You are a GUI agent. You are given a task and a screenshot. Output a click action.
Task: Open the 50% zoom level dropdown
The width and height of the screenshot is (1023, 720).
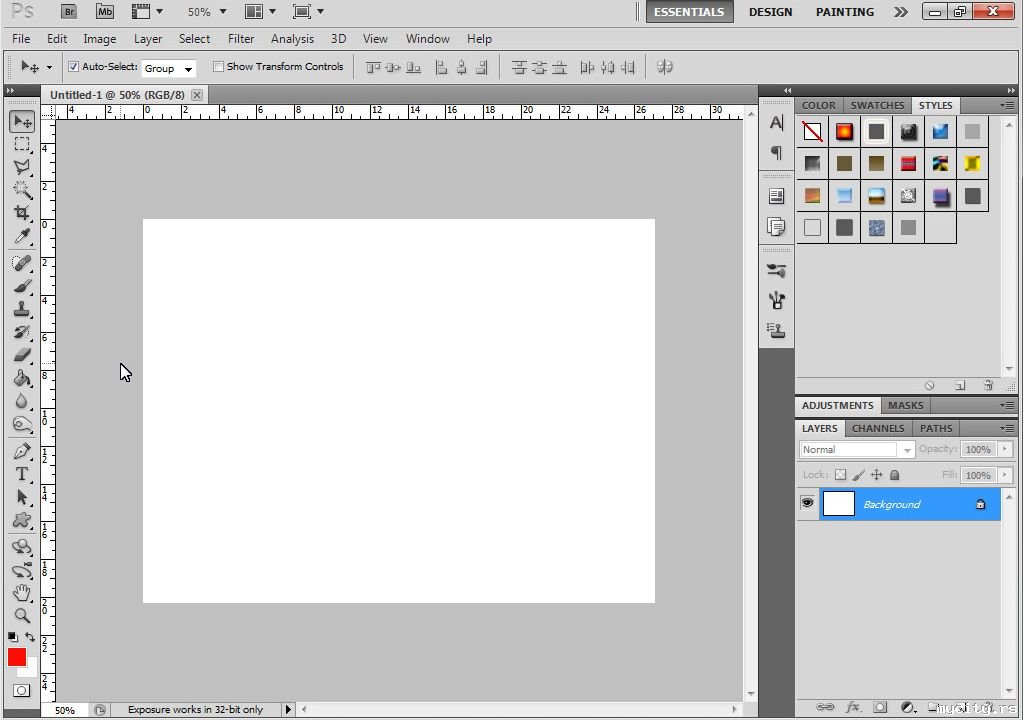(x=207, y=12)
